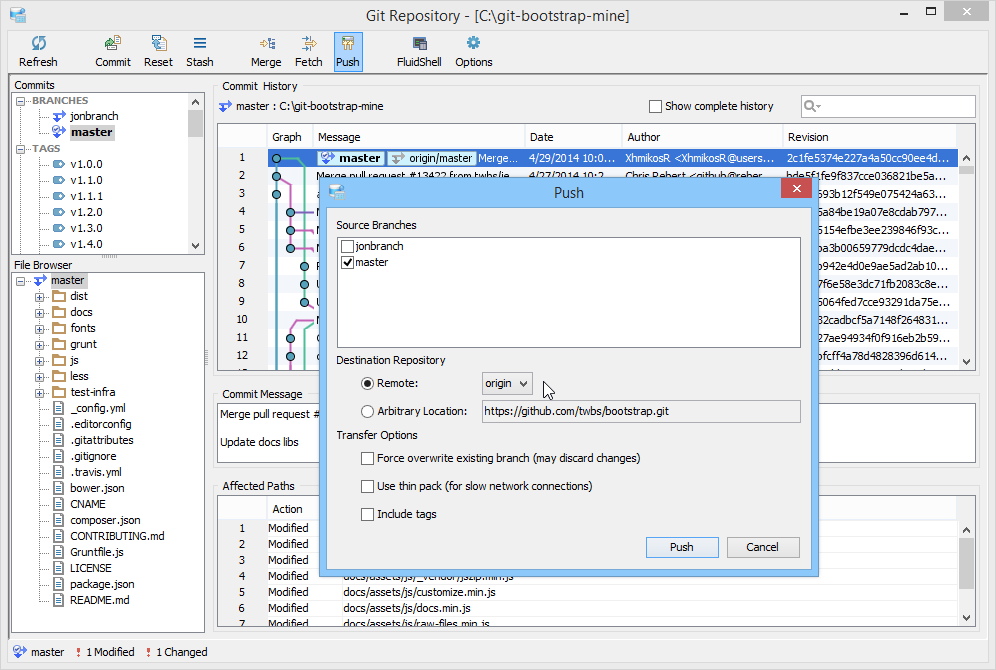Enable Force overwrite existing branch

(368, 458)
